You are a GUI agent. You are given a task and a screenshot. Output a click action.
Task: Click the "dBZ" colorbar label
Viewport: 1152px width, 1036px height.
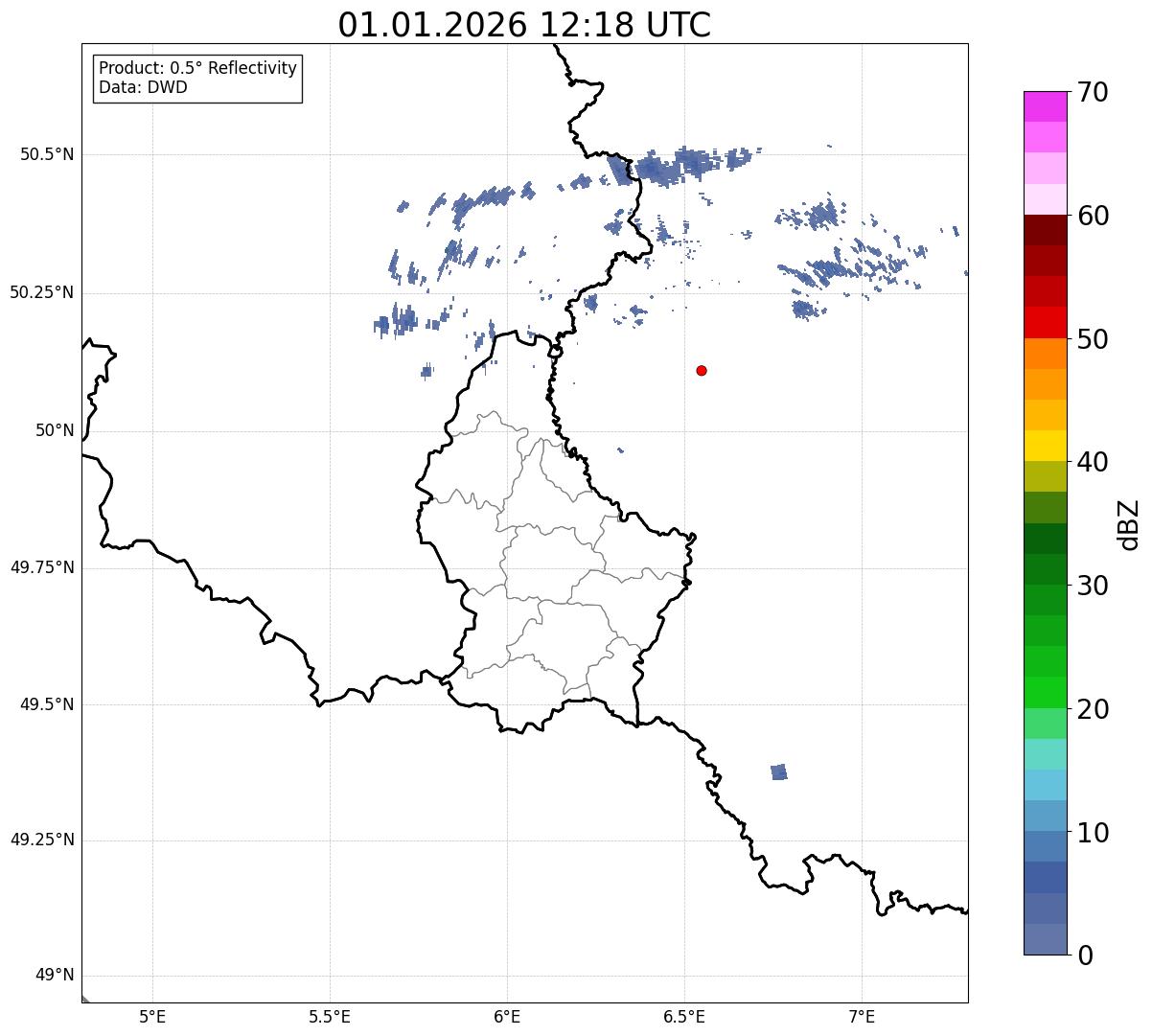click(1129, 524)
